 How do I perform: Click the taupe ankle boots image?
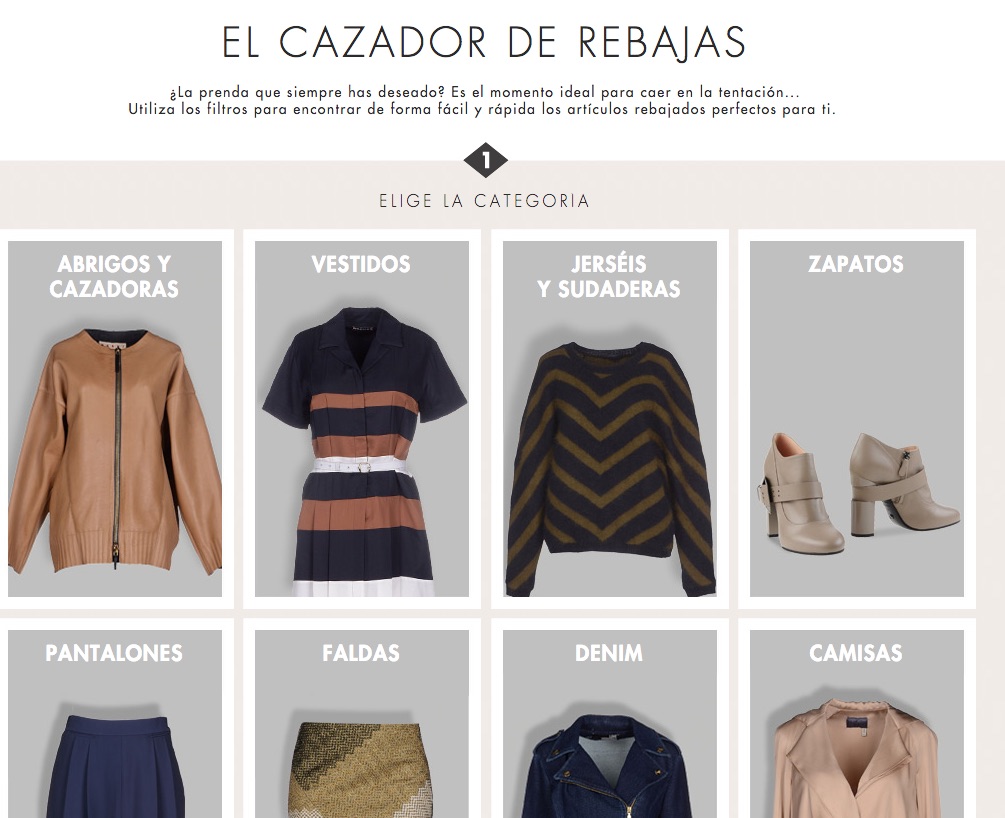(860, 492)
